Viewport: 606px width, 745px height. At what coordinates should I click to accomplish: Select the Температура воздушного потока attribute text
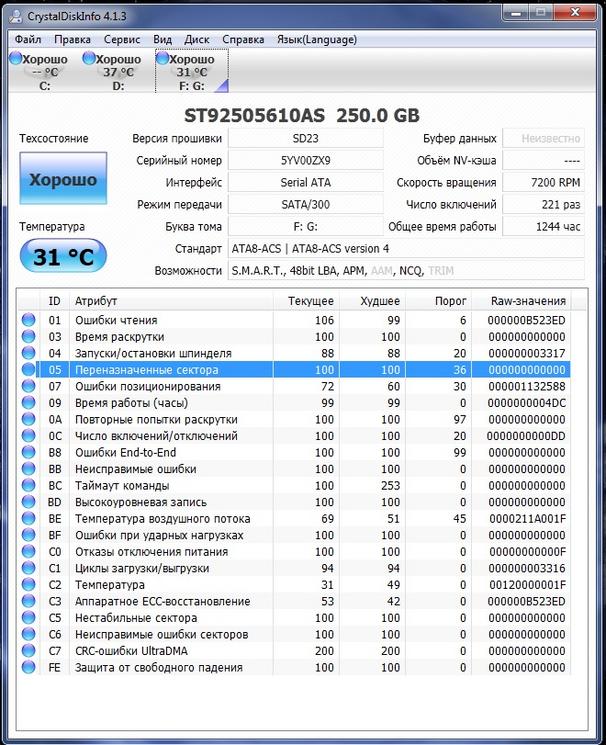coord(163,519)
